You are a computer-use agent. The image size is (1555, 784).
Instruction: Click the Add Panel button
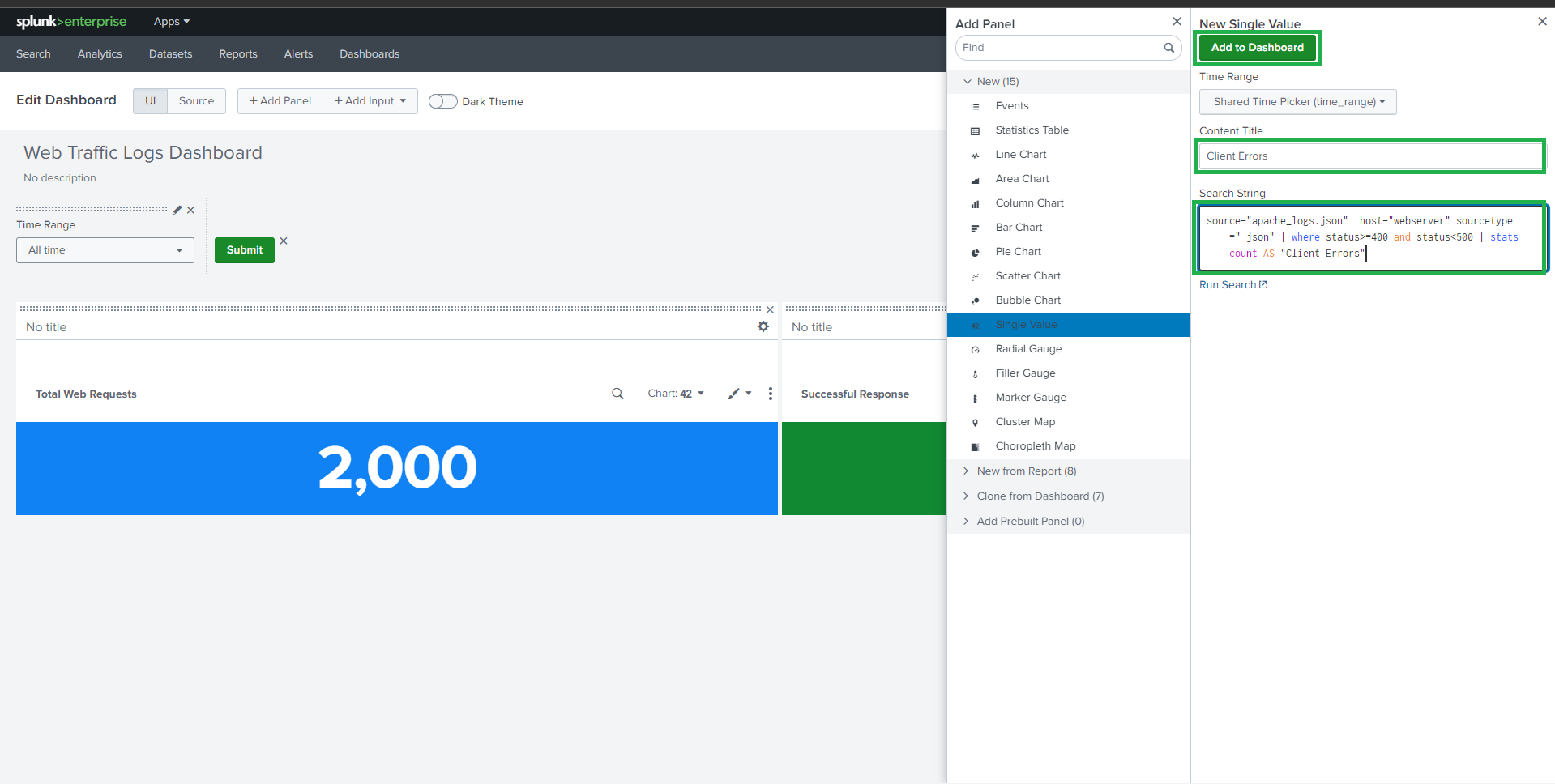280,101
